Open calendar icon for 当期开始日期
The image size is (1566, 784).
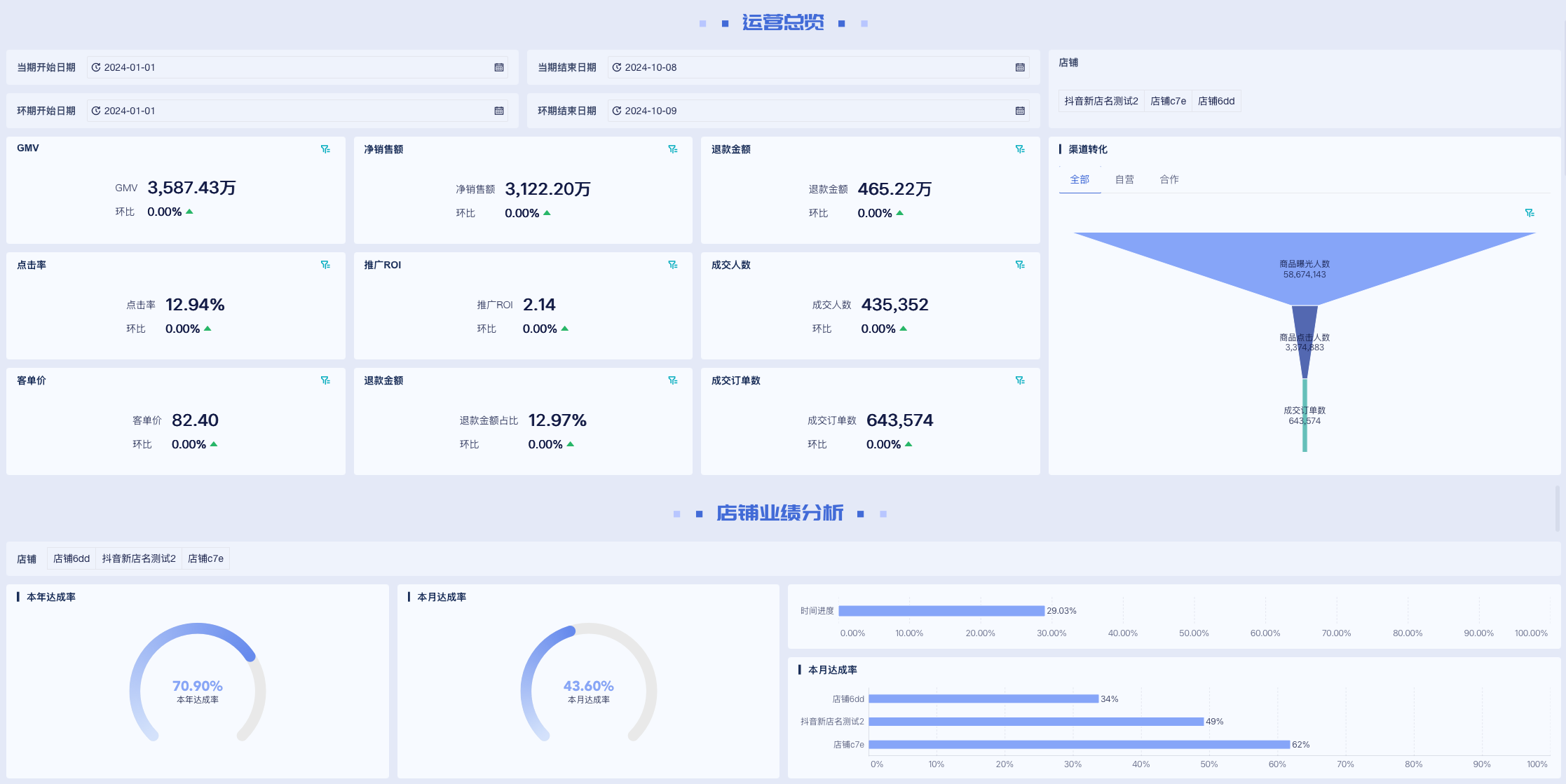(x=499, y=67)
